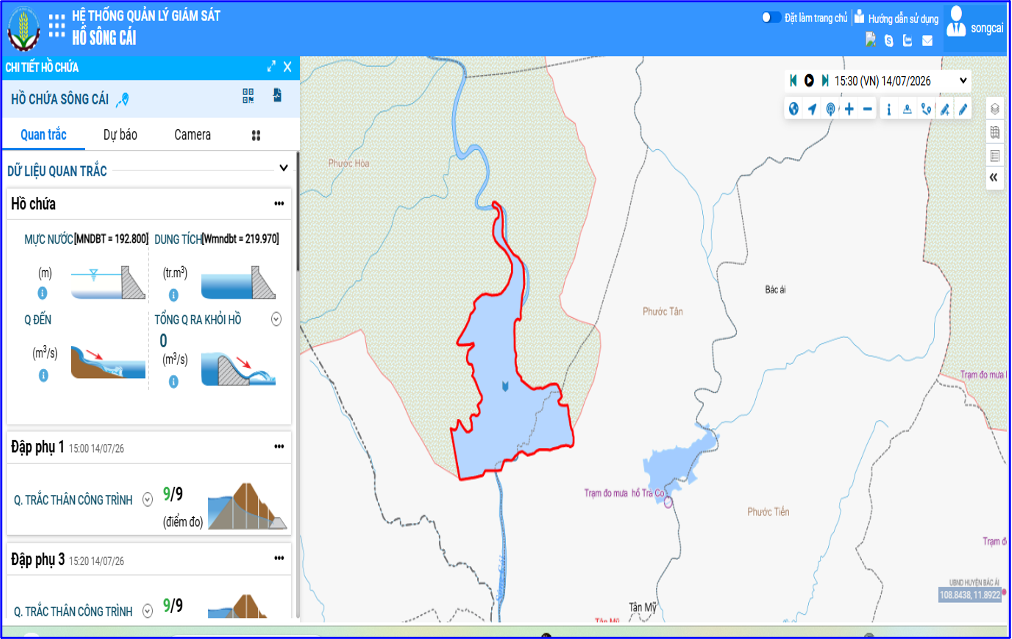Show info for 'Dung tích' volume
Image resolution: width=1012 pixels, height=639 pixels.
174,295
